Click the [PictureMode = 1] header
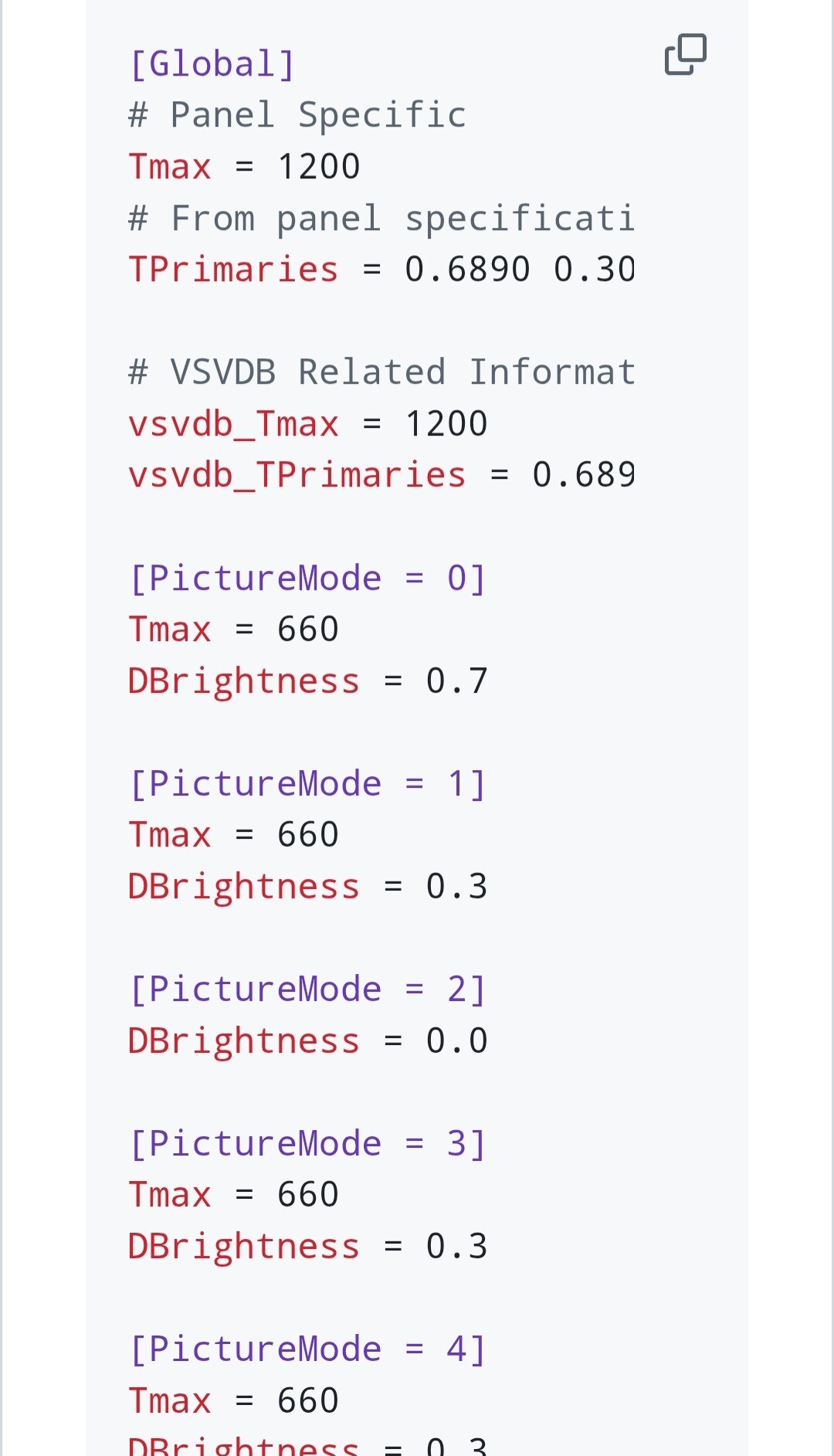834x1456 pixels. point(307,783)
